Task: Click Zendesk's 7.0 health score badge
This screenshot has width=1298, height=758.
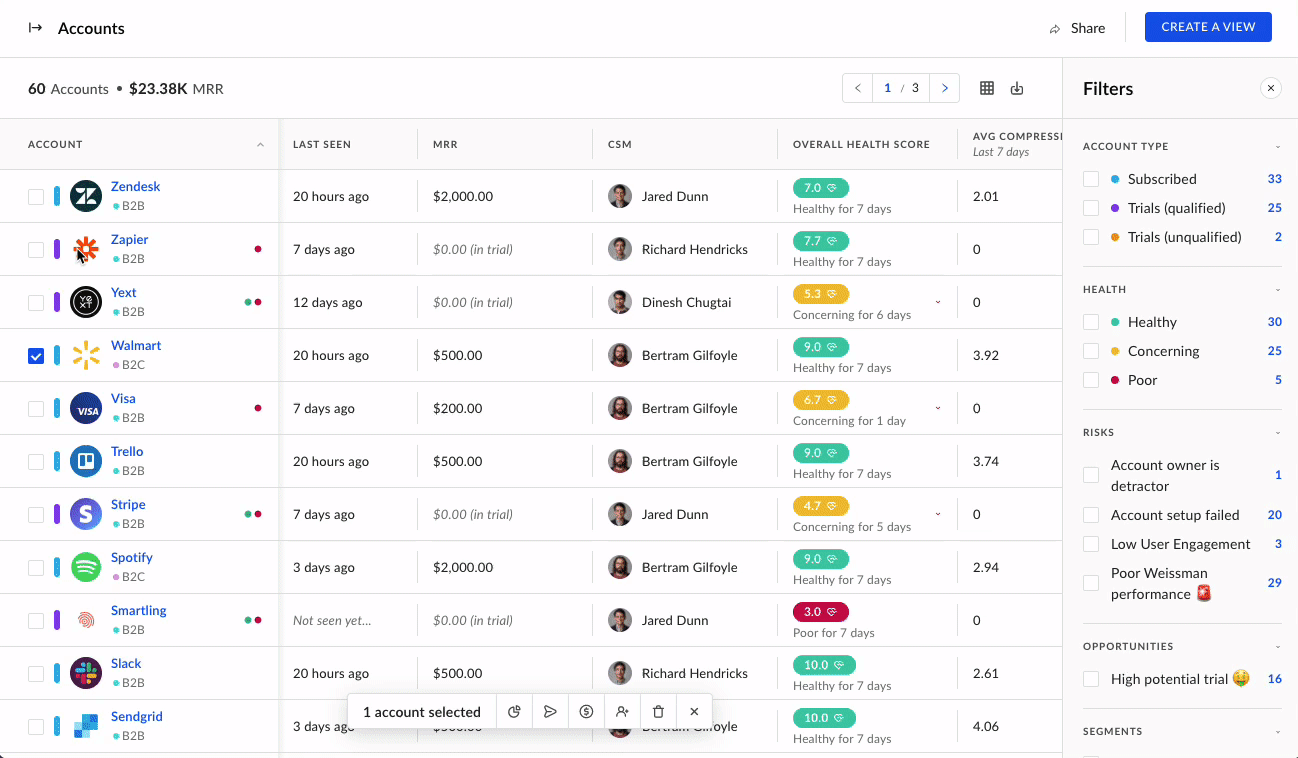Action: click(821, 188)
